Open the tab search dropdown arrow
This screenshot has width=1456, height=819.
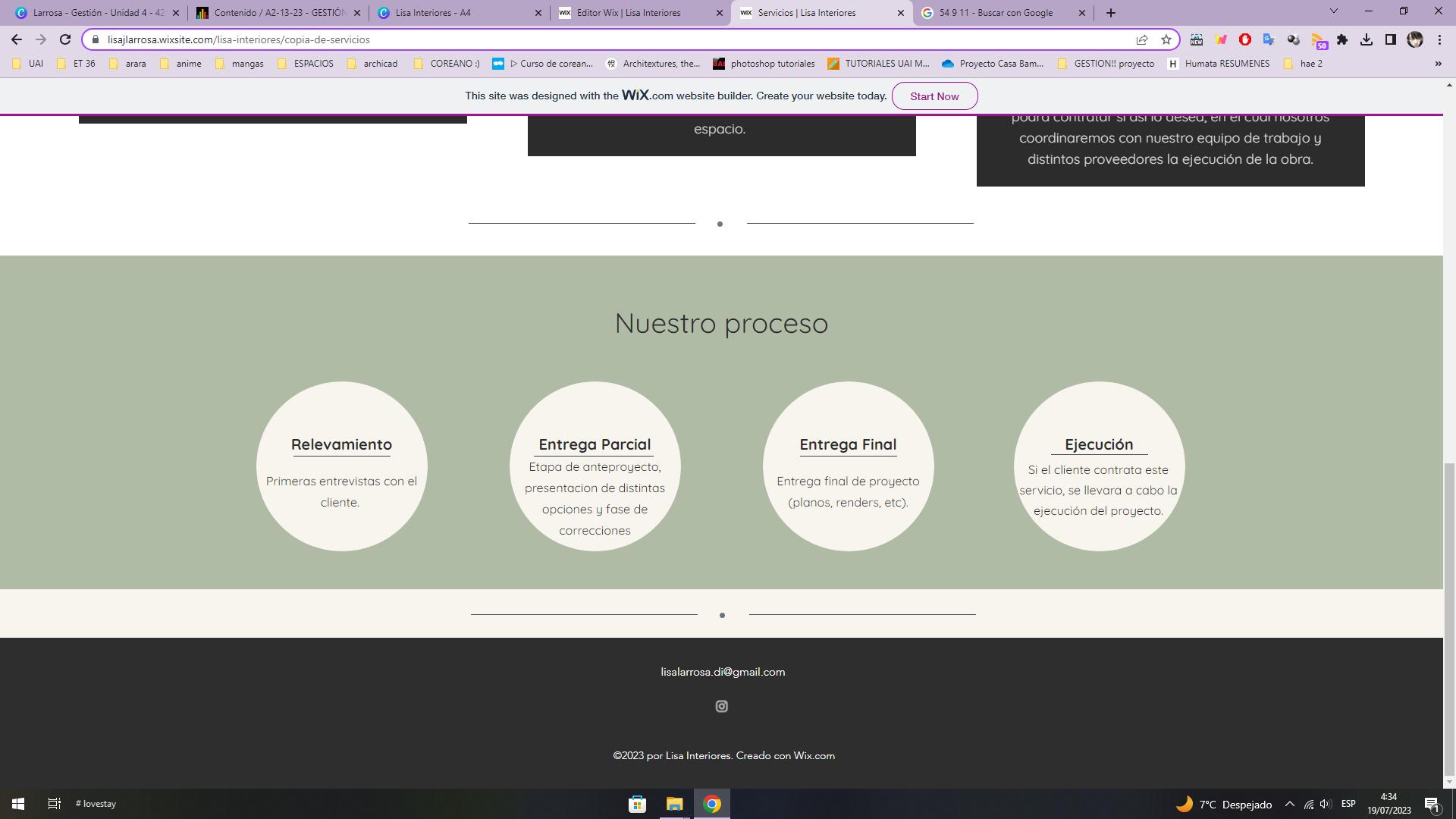point(1334,11)
